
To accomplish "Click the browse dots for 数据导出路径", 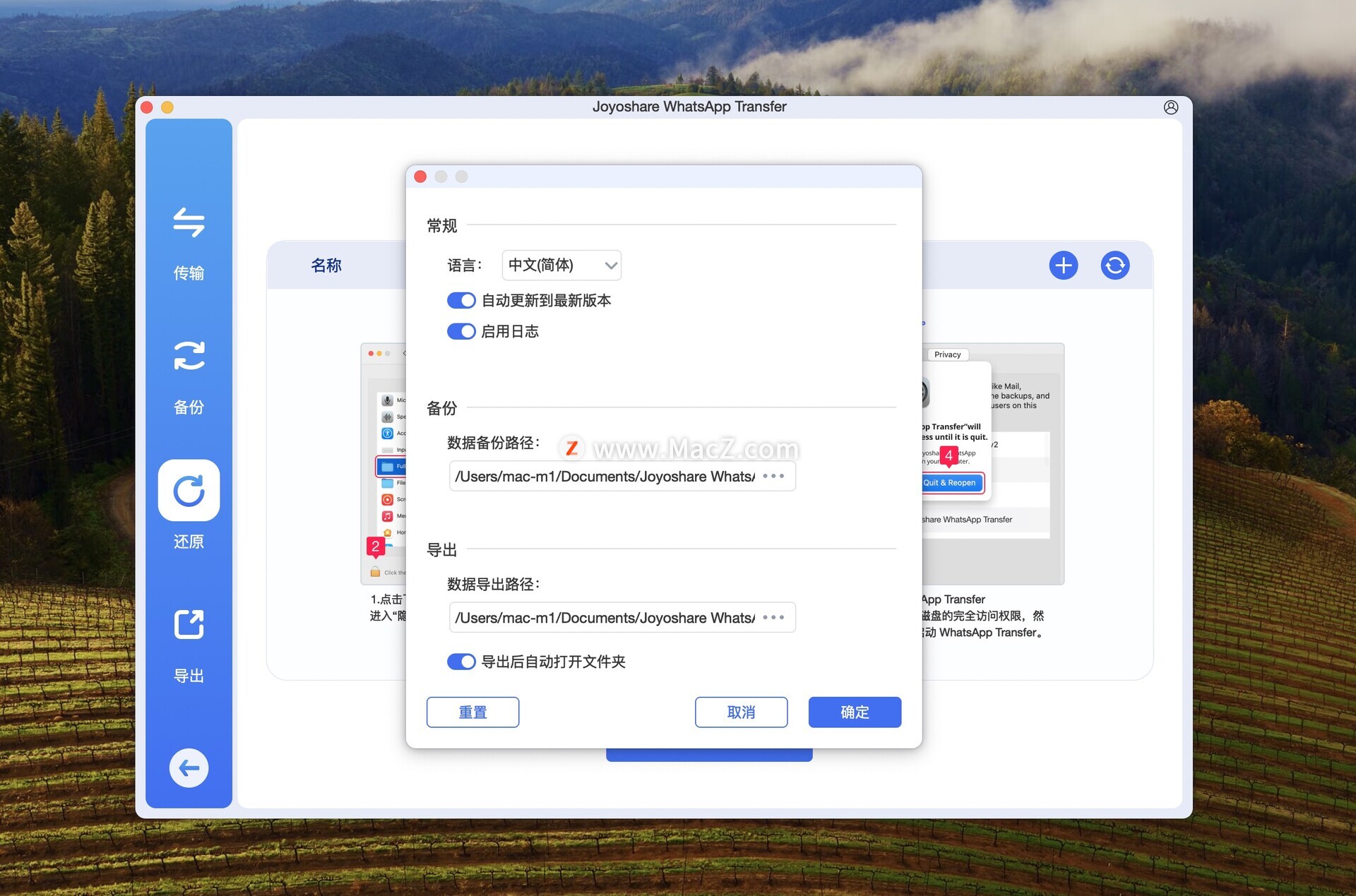I will [x=773, y=618].
